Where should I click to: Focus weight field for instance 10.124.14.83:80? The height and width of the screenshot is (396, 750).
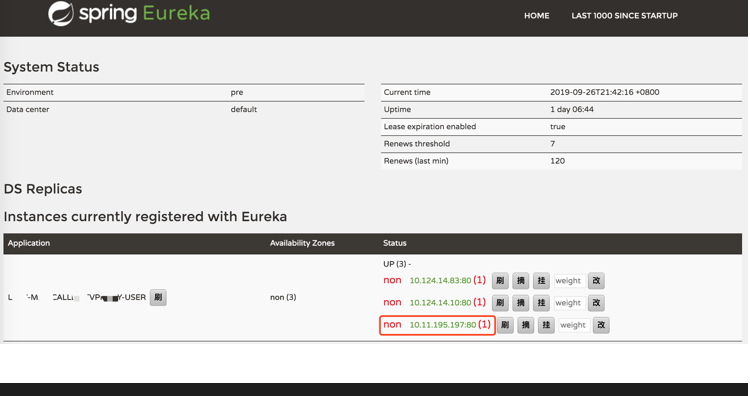569,281
